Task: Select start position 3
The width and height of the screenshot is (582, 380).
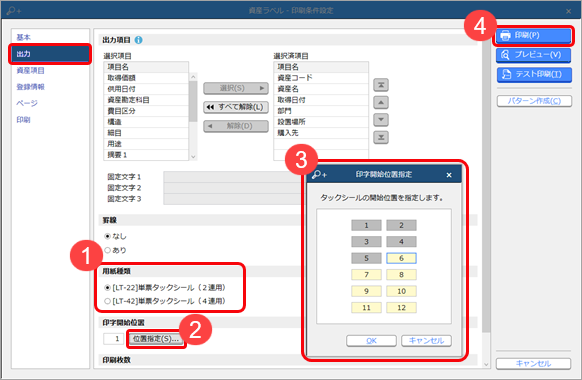Action: click(366, 242)
